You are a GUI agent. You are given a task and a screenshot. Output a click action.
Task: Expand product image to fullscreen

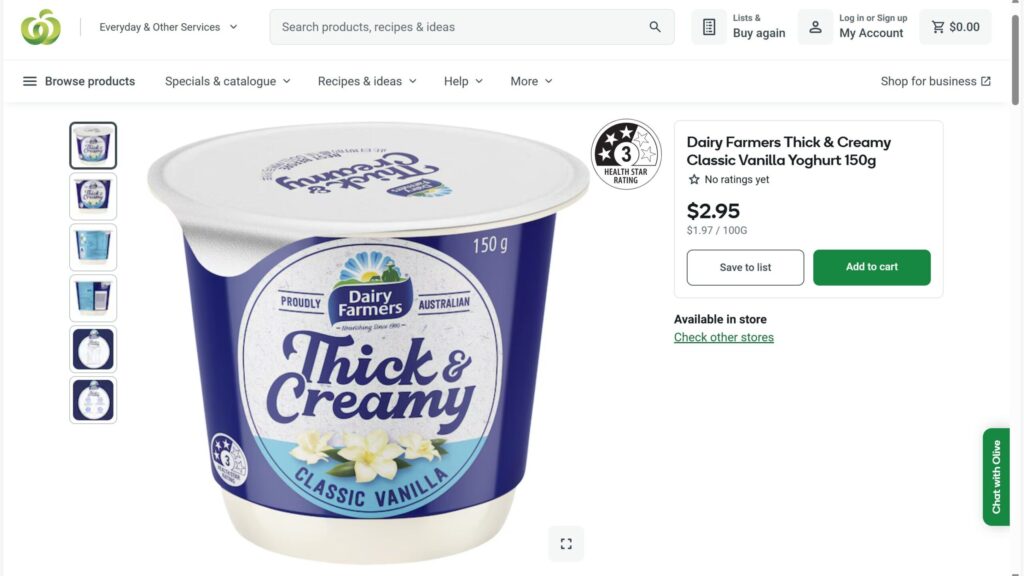pos(566,543)
